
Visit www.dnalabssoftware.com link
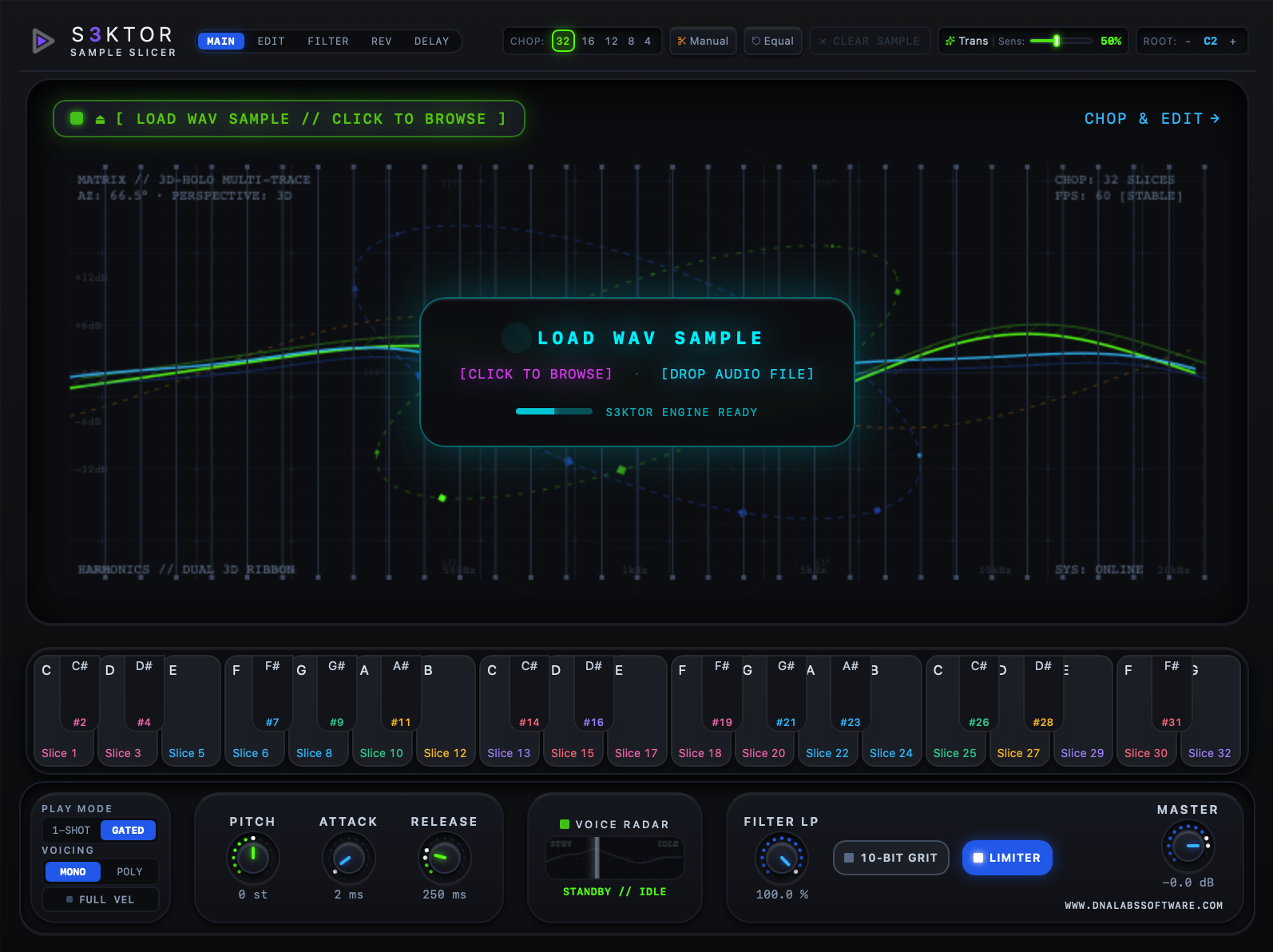coord(1144,906)
